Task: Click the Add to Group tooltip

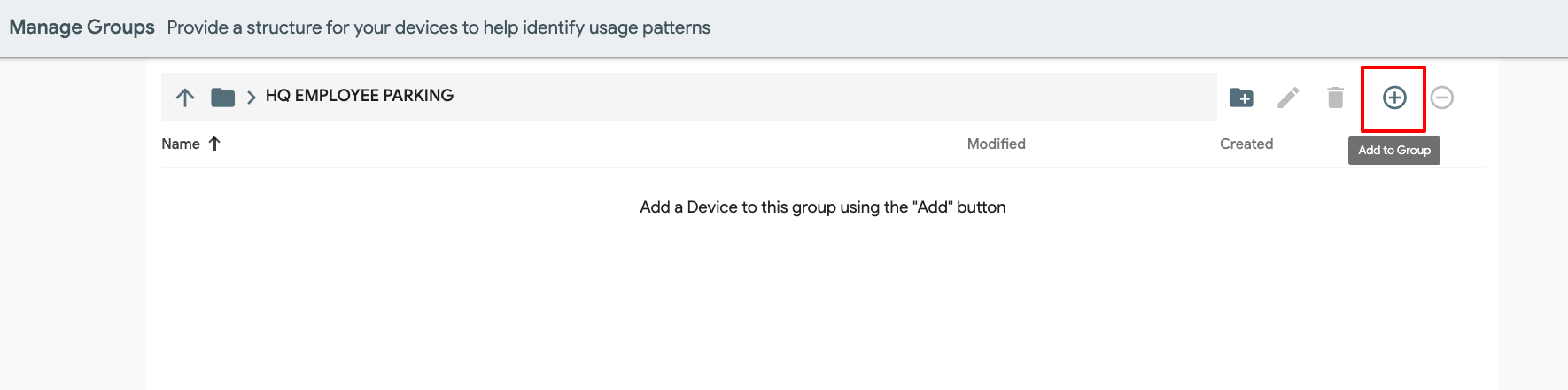Action: [x=1394, y=151]
